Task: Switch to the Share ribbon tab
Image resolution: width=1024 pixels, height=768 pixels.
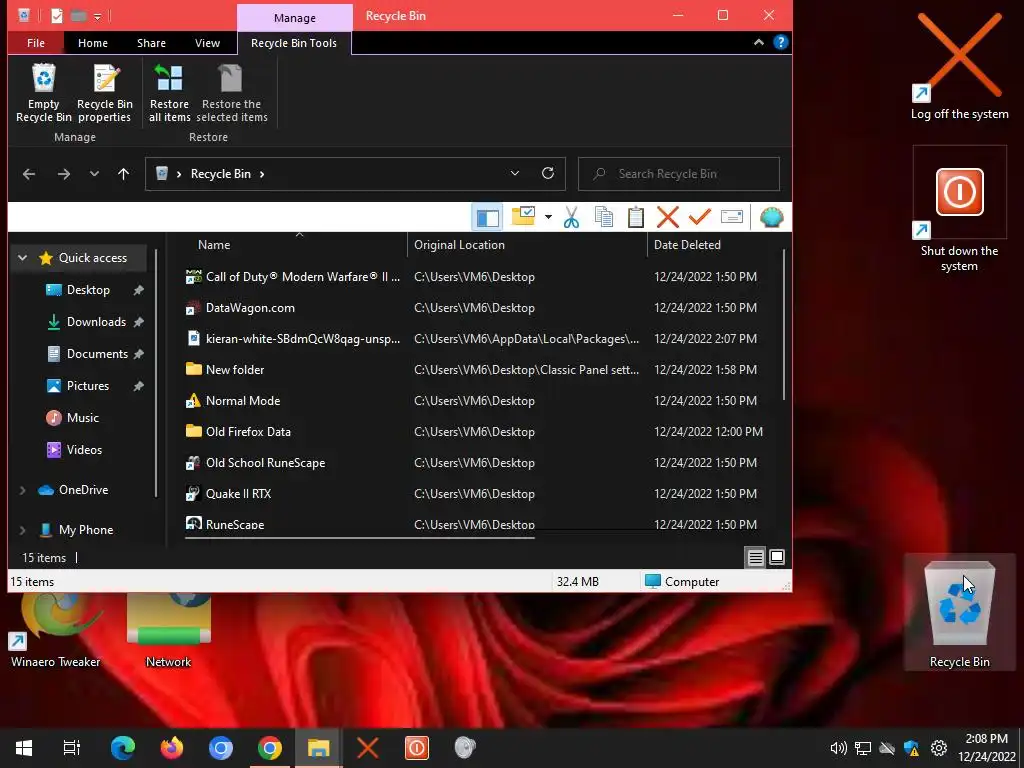Action: tap(152, 43)
